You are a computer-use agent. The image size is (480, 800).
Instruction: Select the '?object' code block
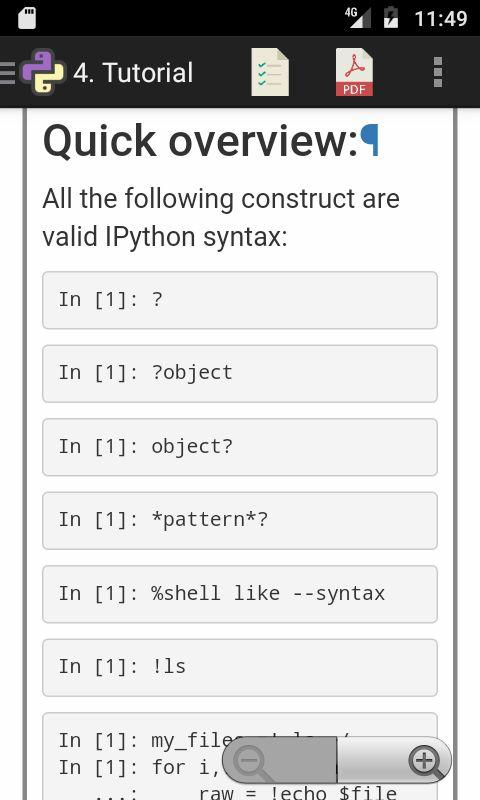(x=240, y=373)
